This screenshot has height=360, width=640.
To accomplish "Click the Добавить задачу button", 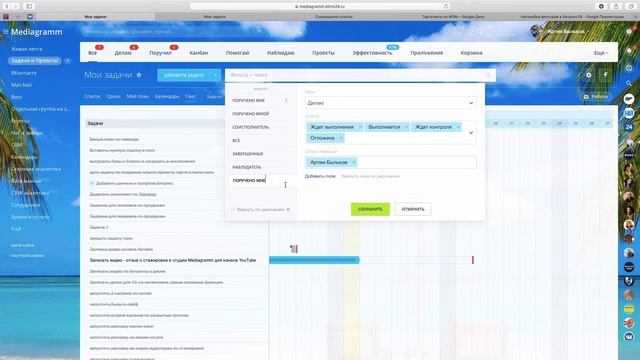I will coord(184,75).
